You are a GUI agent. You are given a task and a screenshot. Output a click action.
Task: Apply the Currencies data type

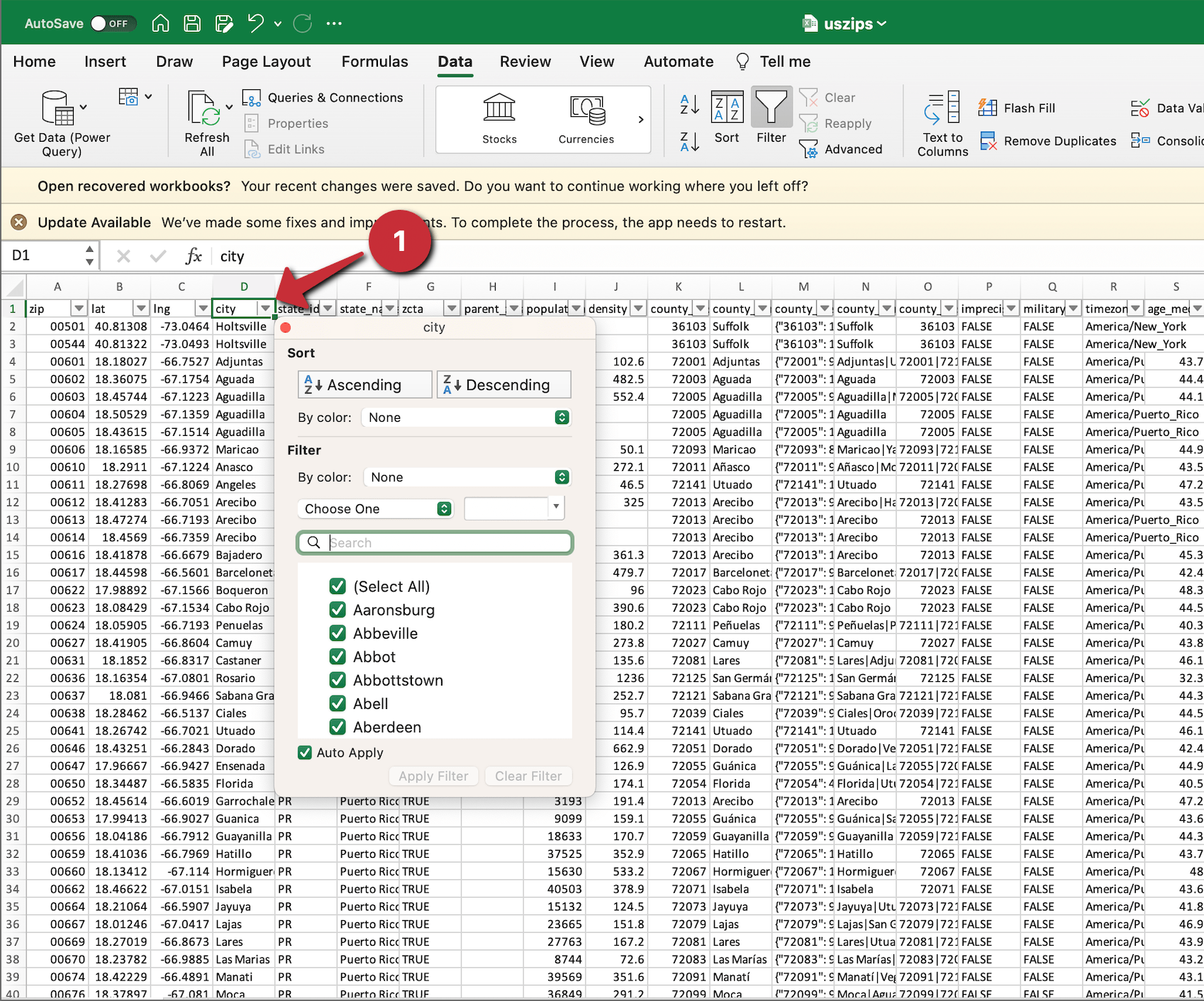tap(586, 117)
